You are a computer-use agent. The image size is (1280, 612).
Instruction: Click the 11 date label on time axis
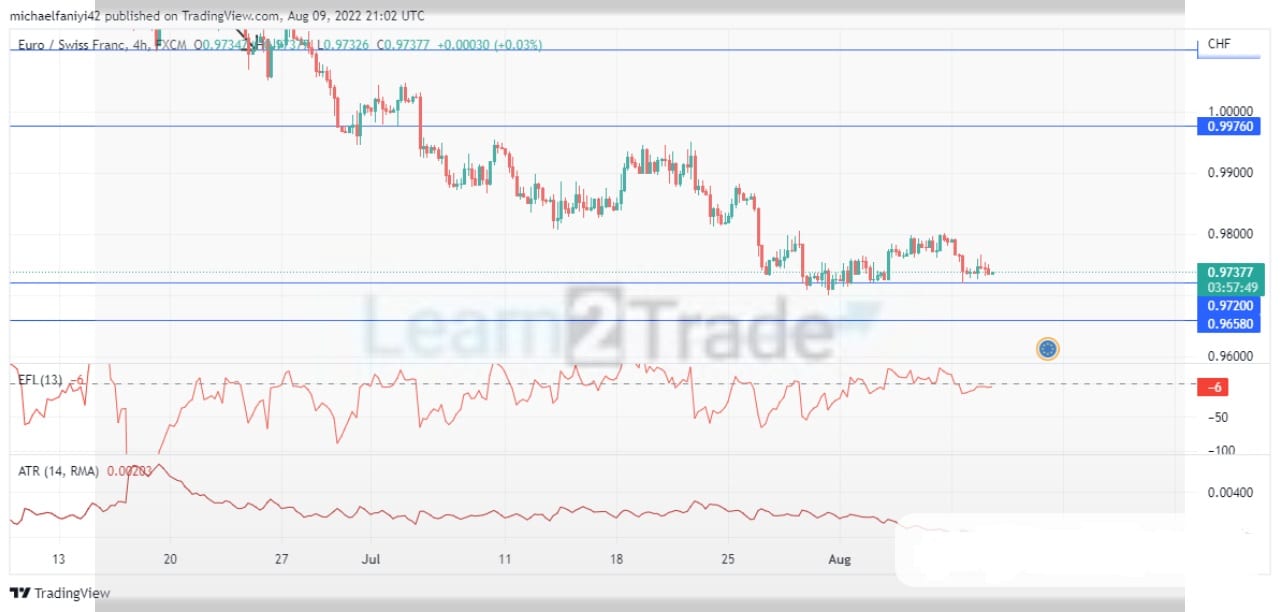505,560
